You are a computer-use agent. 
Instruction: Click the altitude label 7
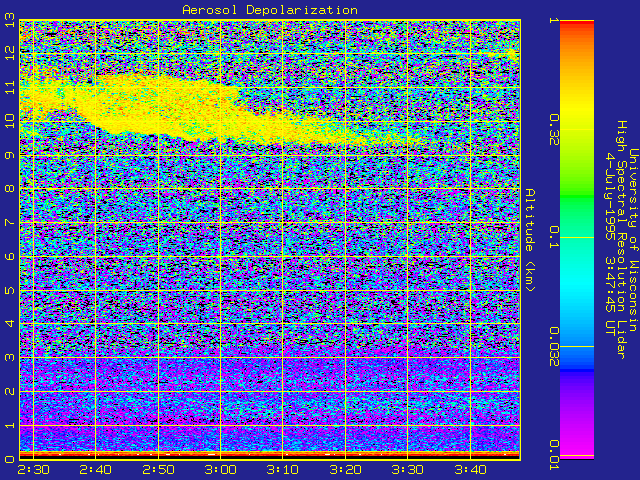tap(10, 222)
